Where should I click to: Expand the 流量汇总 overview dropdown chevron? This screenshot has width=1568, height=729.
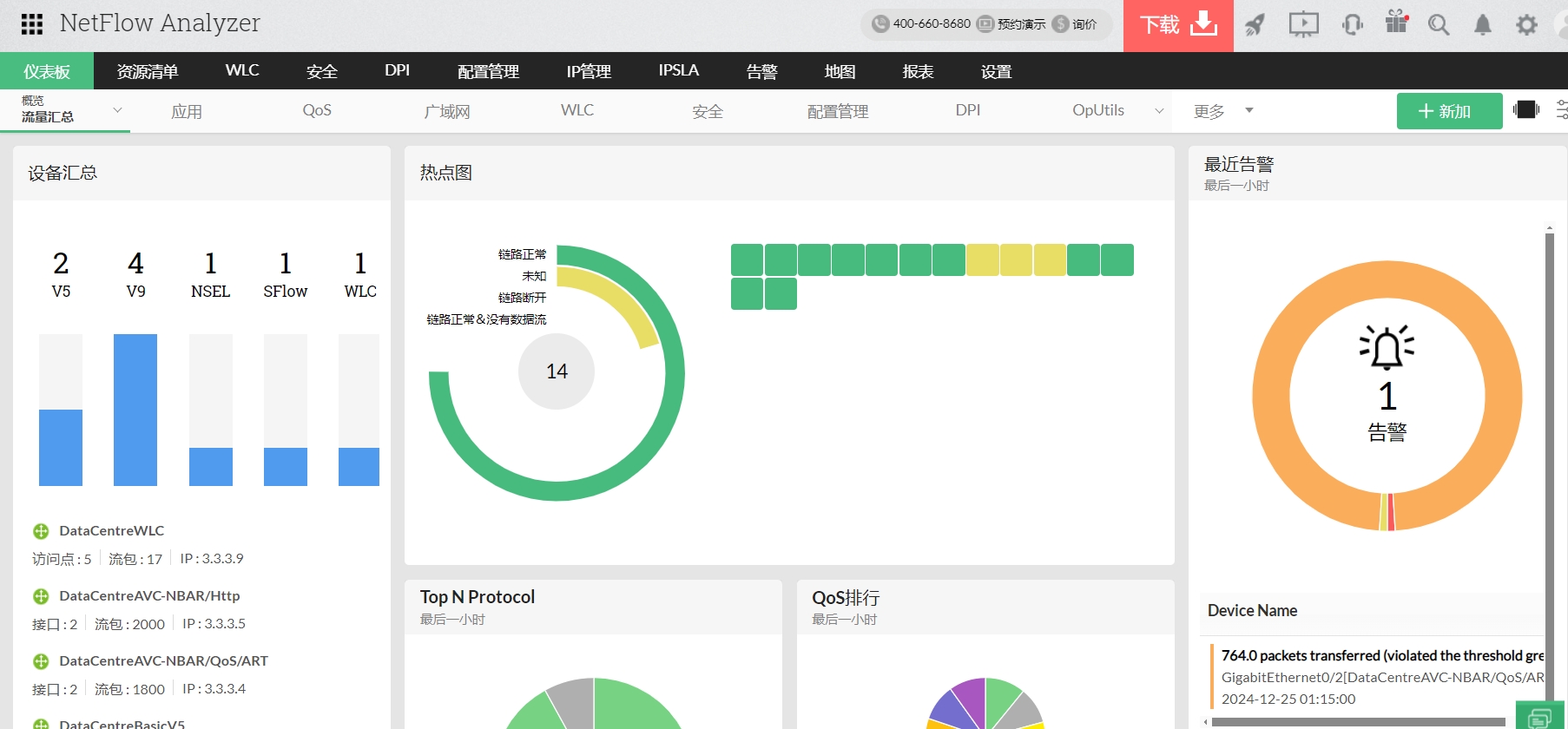(x=117, y=110)
